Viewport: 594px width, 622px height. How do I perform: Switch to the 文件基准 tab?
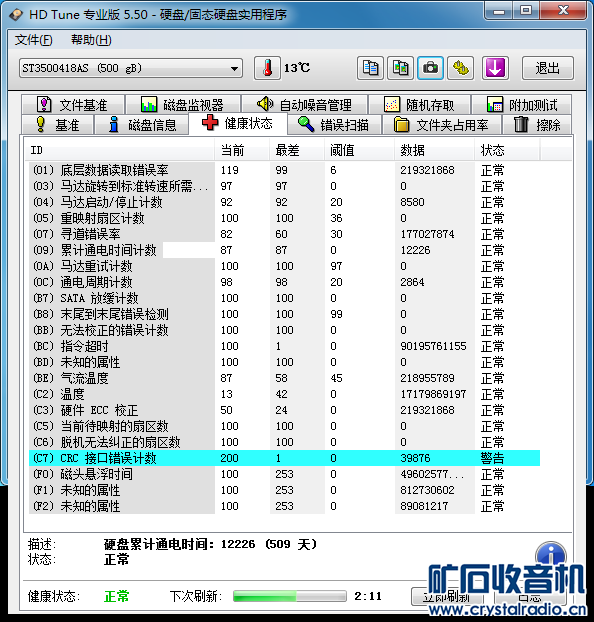(73, 105)
